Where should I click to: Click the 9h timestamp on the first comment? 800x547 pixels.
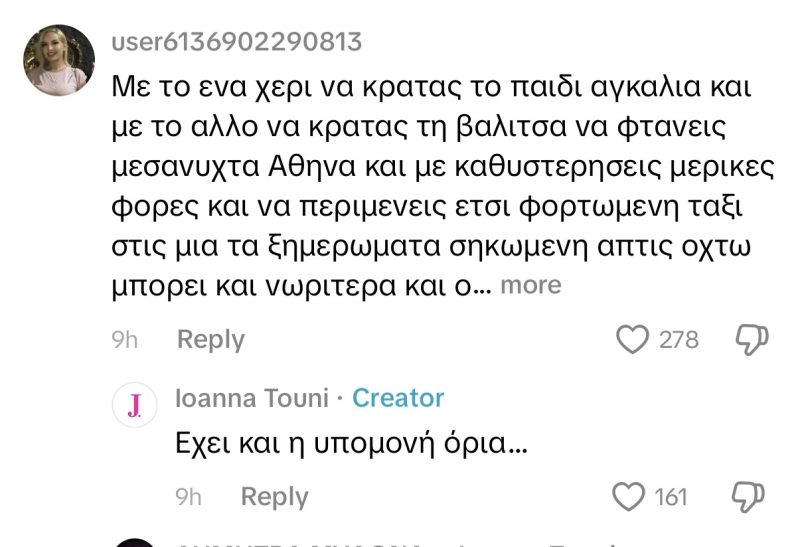point(125,339)
